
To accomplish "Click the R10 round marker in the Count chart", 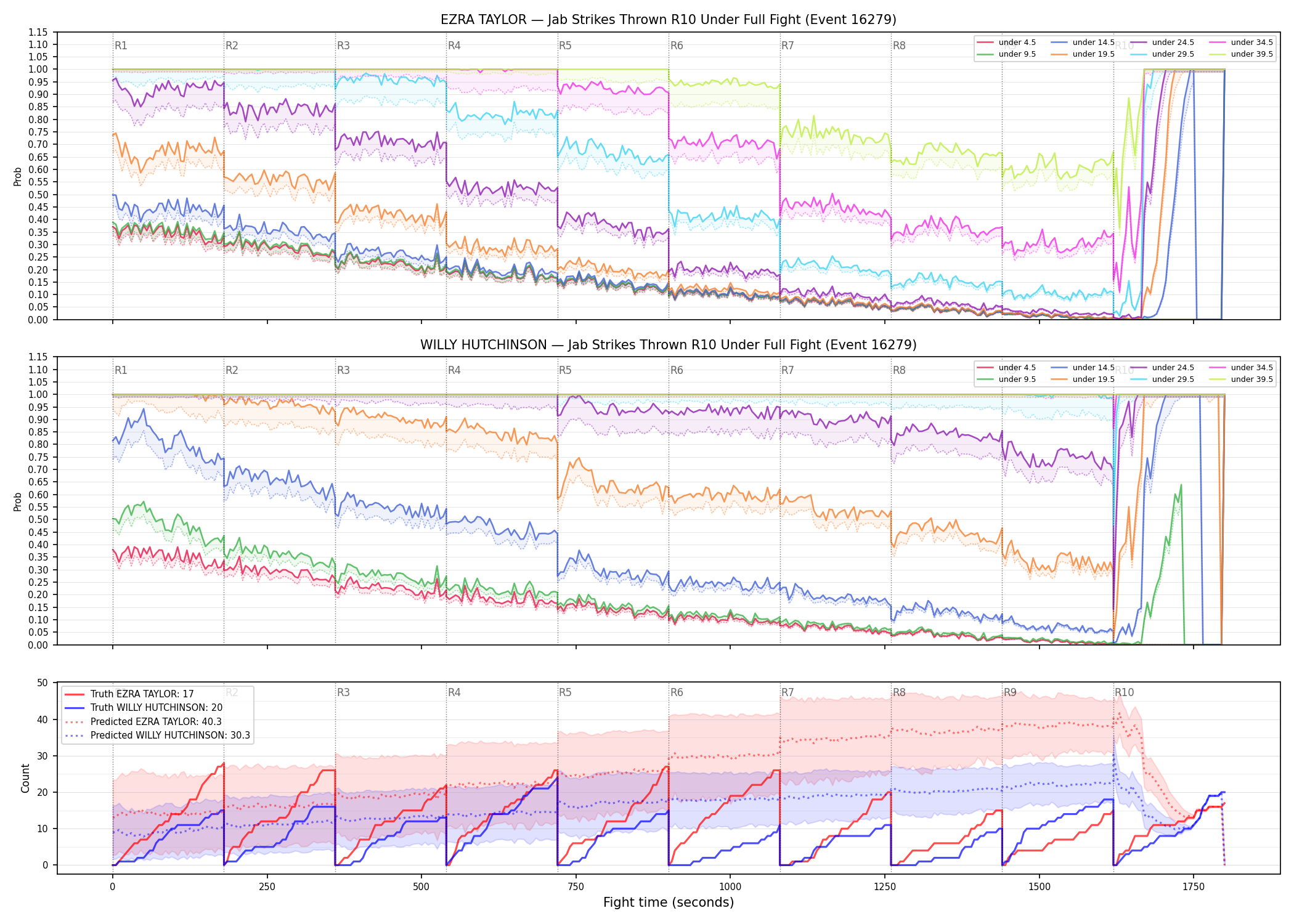I will click(x=1124, y=692).
